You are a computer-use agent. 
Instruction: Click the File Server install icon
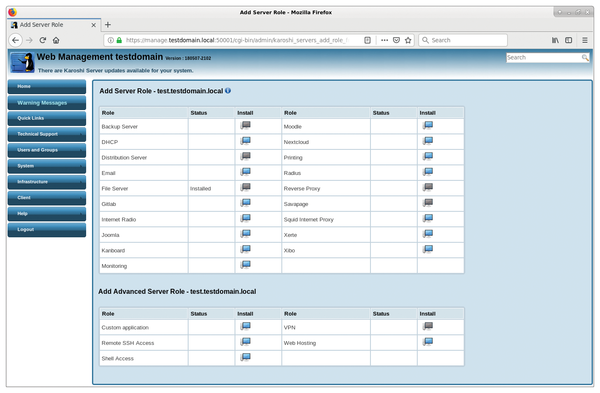[x=245, y=188]
